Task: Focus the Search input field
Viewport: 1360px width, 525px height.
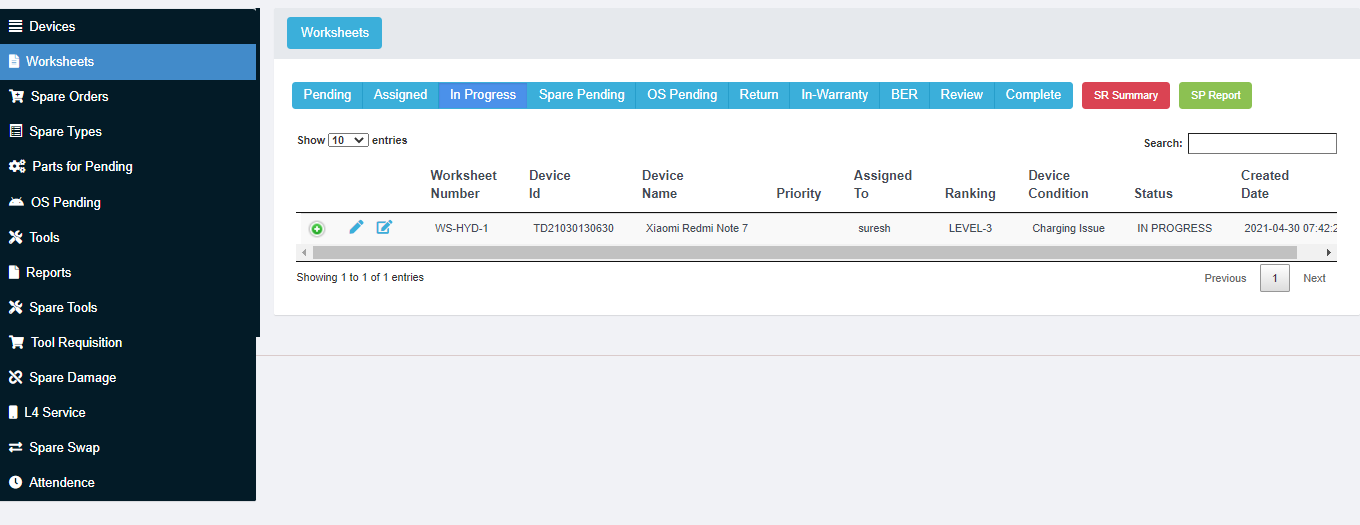Action: click(x=1262, y=144)
